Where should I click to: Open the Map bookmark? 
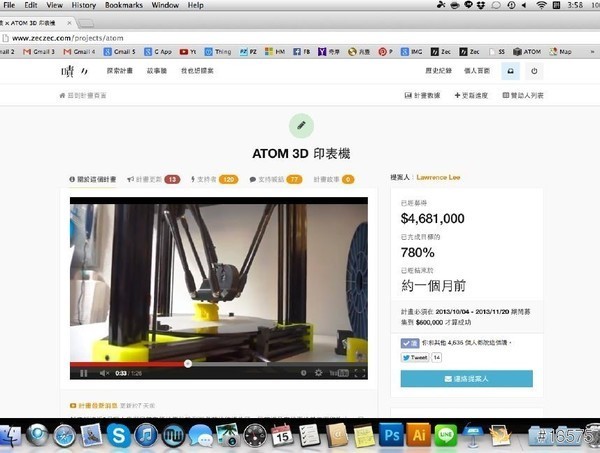(560, 52)
